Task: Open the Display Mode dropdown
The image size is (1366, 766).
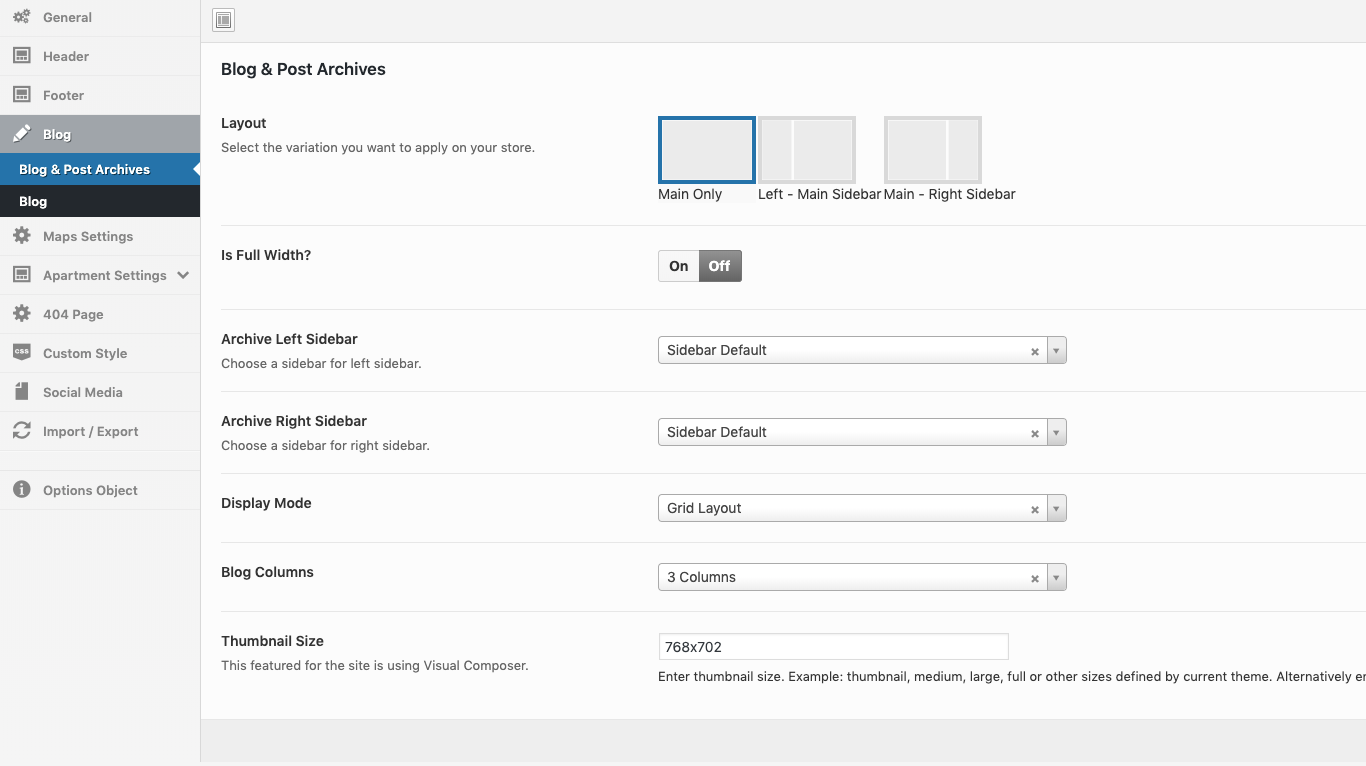Action: [1057, 509]
